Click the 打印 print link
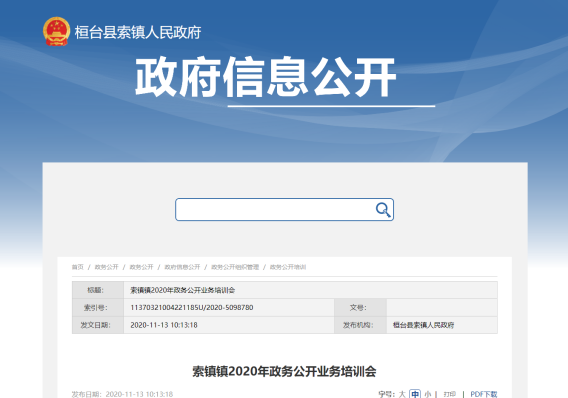The width and height of the screenshot is (568, 398). pyautogui.click(x=450, y=394)
